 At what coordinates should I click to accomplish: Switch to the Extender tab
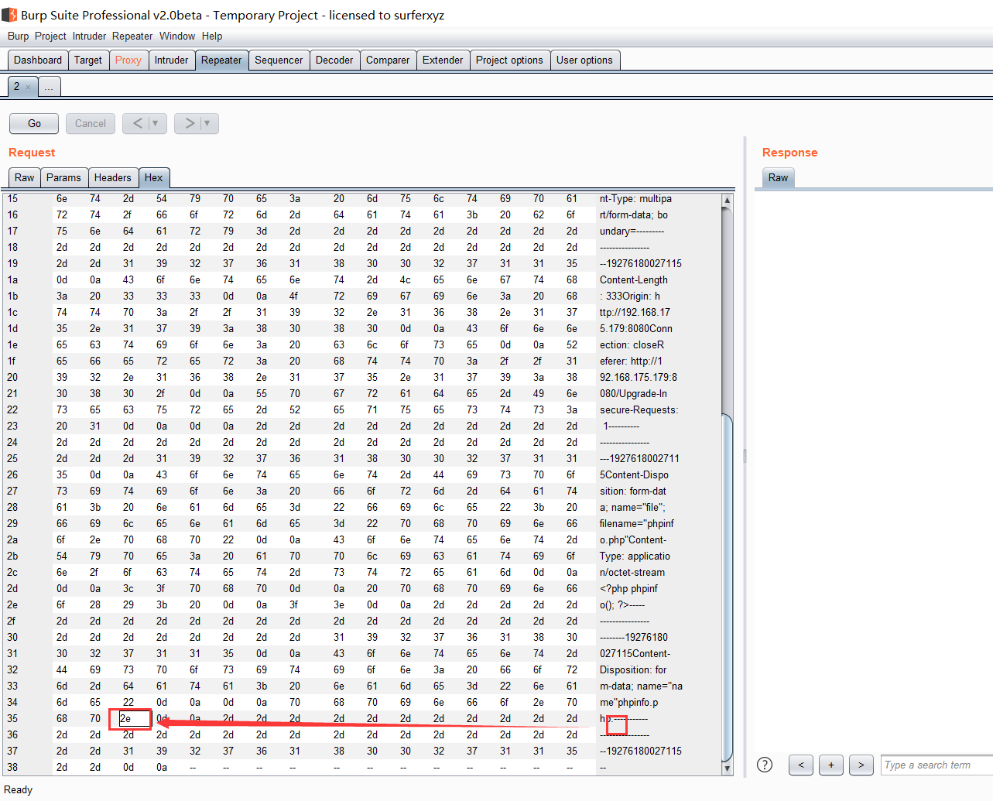(443, 60)
